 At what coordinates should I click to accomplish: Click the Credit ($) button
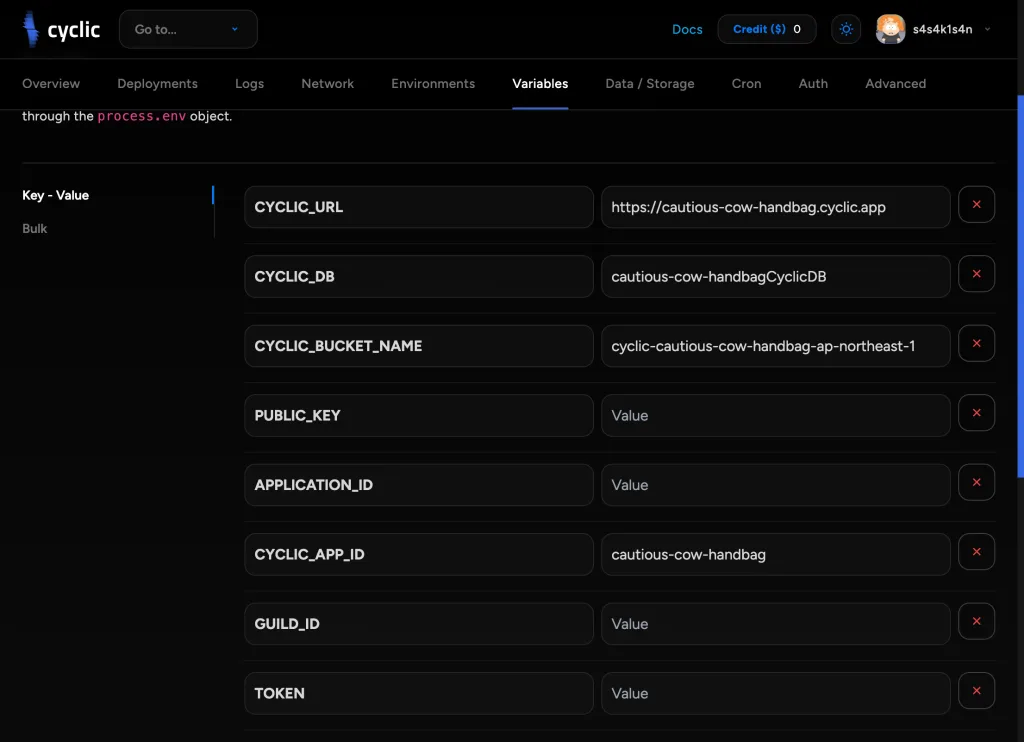click(x=767, y=29)
